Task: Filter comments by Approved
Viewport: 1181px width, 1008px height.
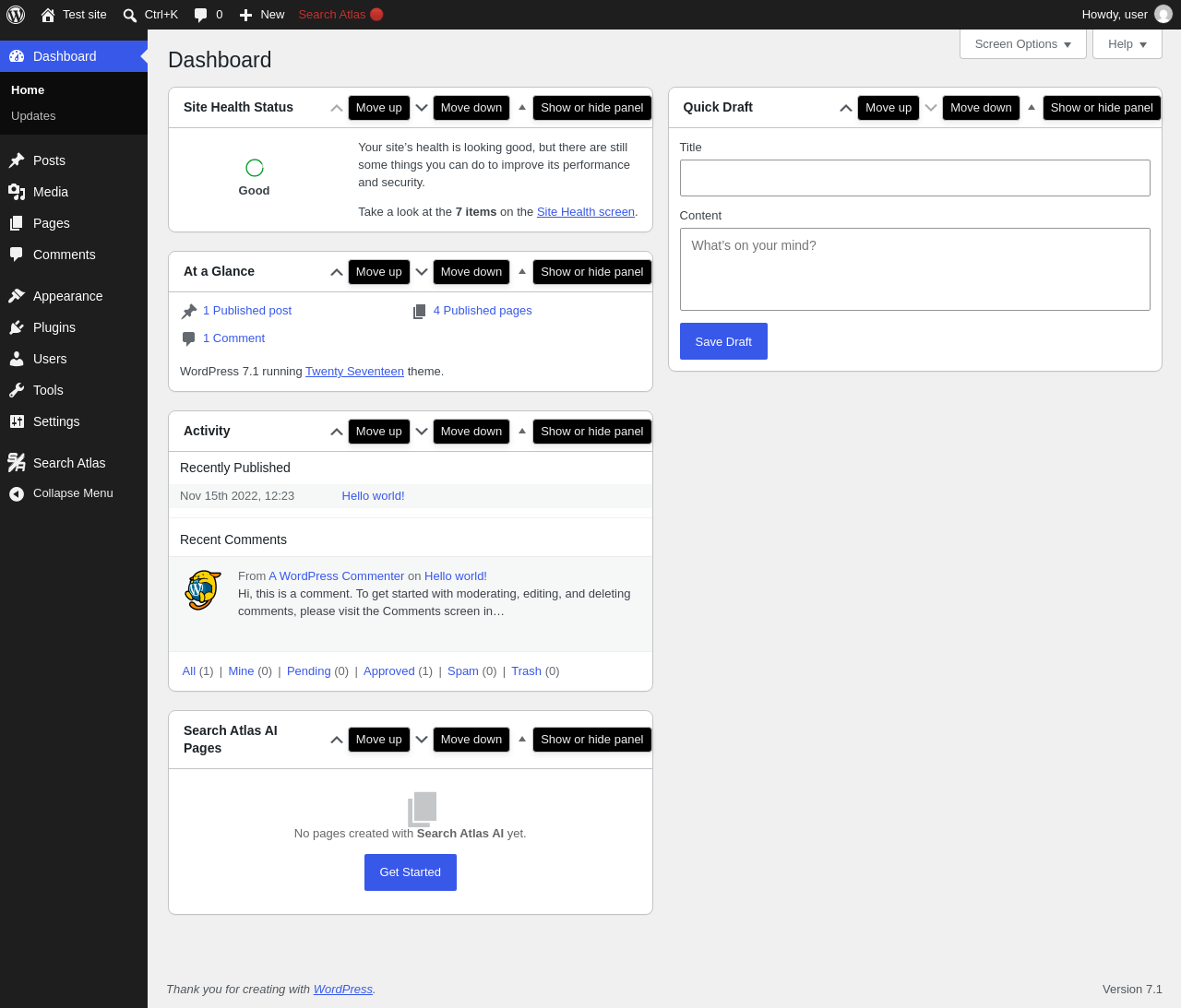Action: (389, 671)
